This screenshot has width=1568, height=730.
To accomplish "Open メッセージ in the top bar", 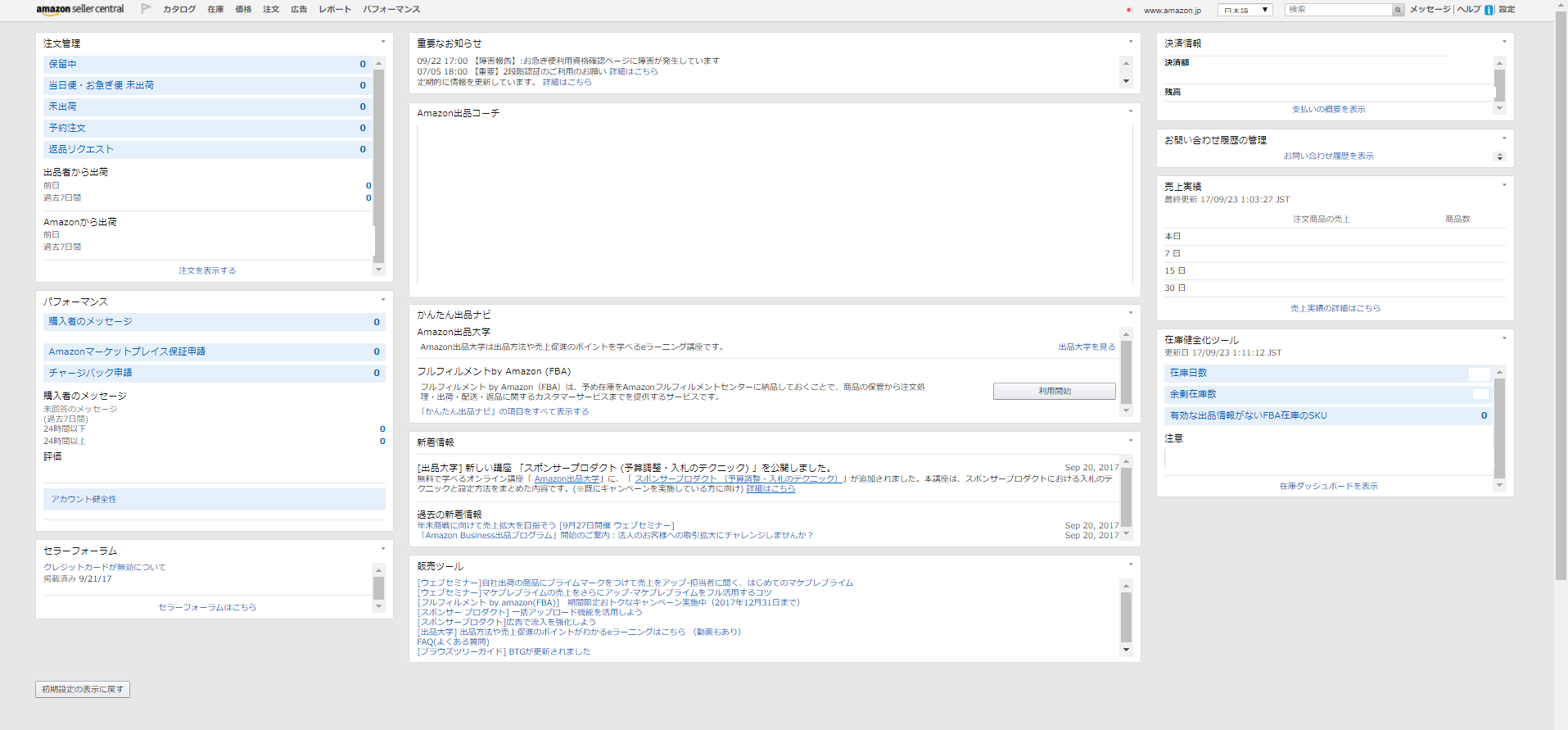I will coord(1430,10).
